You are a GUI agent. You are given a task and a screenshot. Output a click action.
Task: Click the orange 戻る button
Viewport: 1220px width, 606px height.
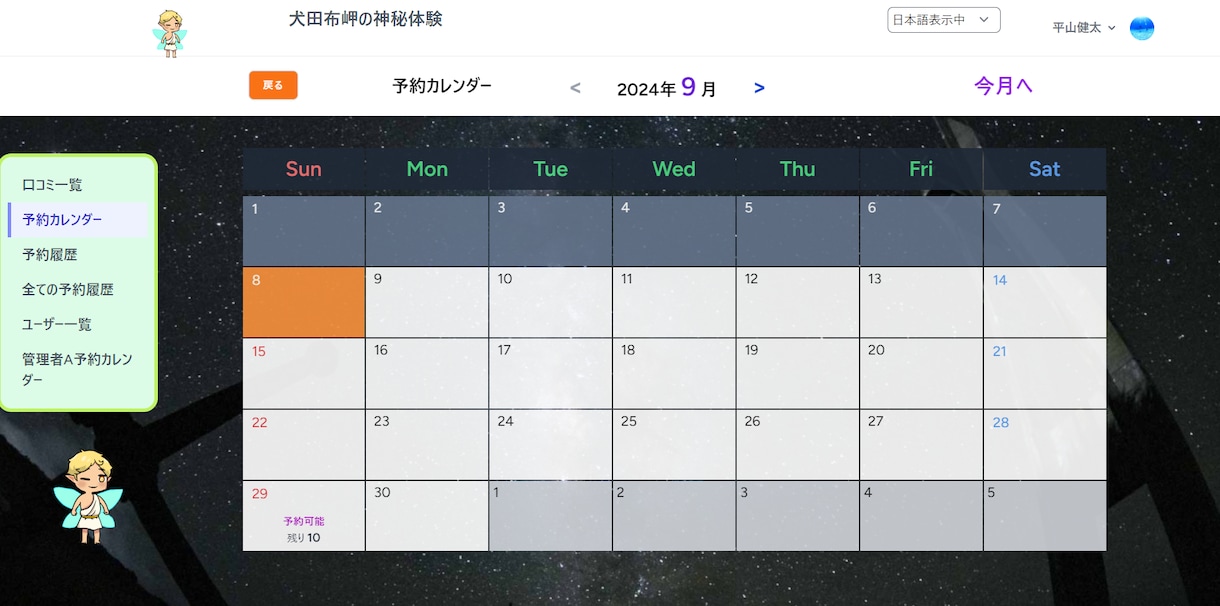pyautogui.click(x=273, y=86)
